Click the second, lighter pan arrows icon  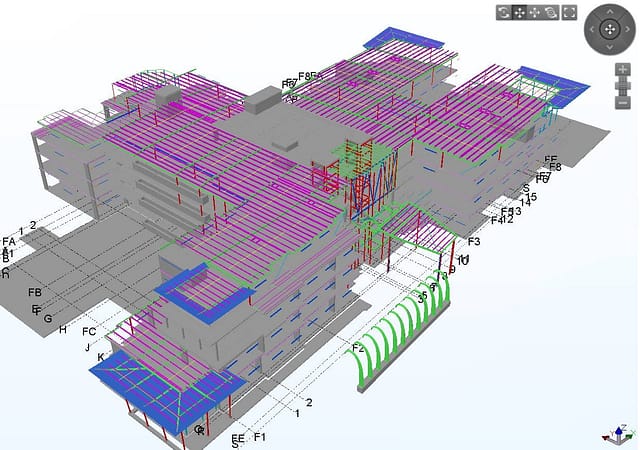pyautogui.click(x=536, y=12)
